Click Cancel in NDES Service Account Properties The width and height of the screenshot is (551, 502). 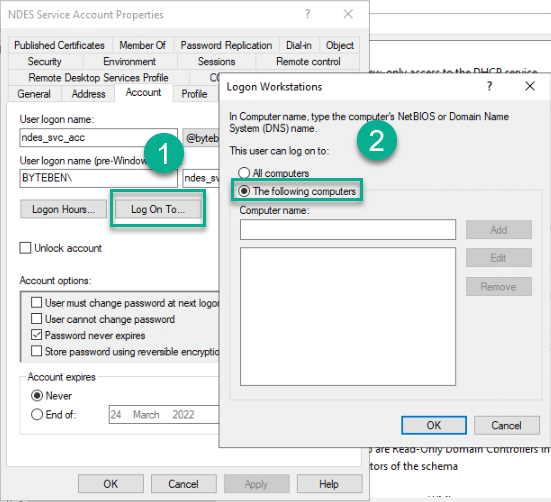click(183, 484)
